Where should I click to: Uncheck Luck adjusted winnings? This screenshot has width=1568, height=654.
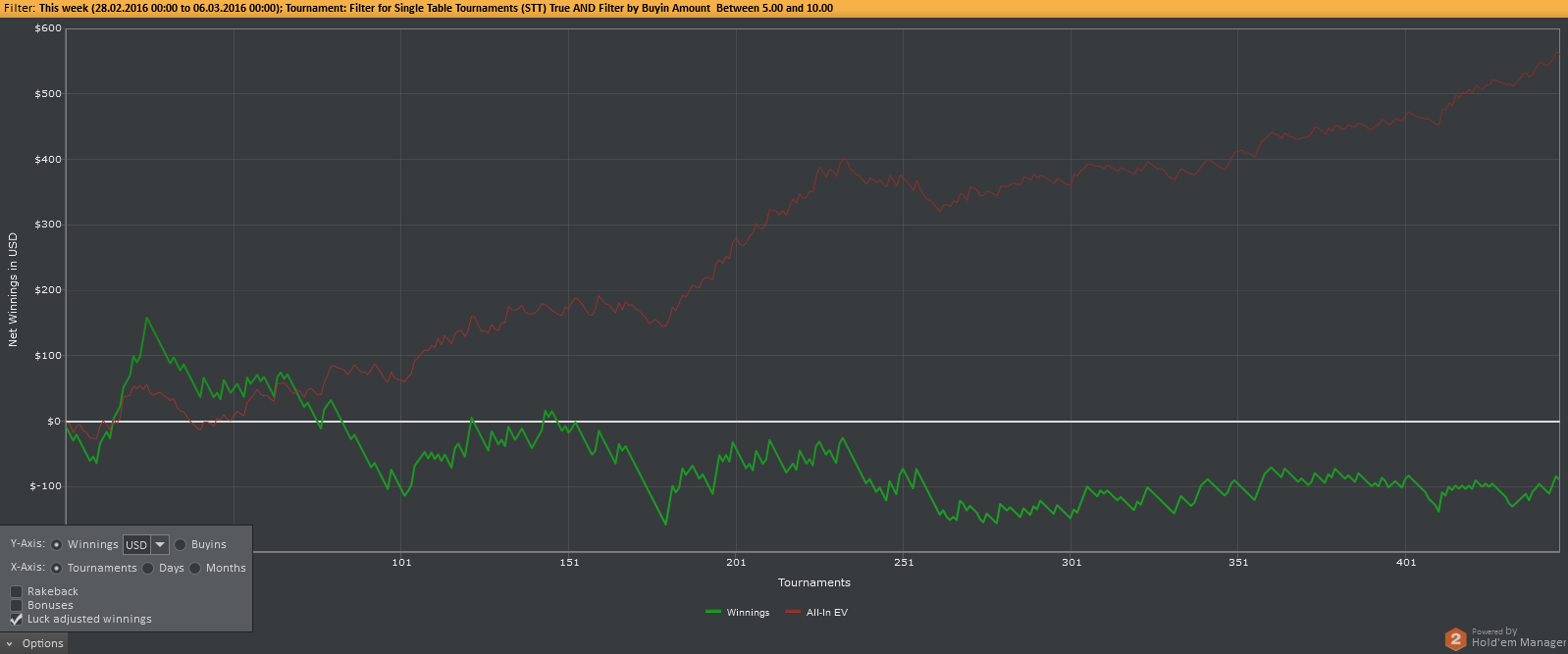pos(16,619)
